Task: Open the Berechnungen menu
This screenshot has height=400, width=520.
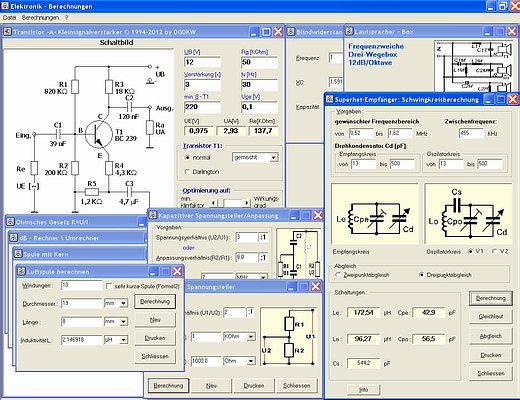Action: click(x=40, y=18)
